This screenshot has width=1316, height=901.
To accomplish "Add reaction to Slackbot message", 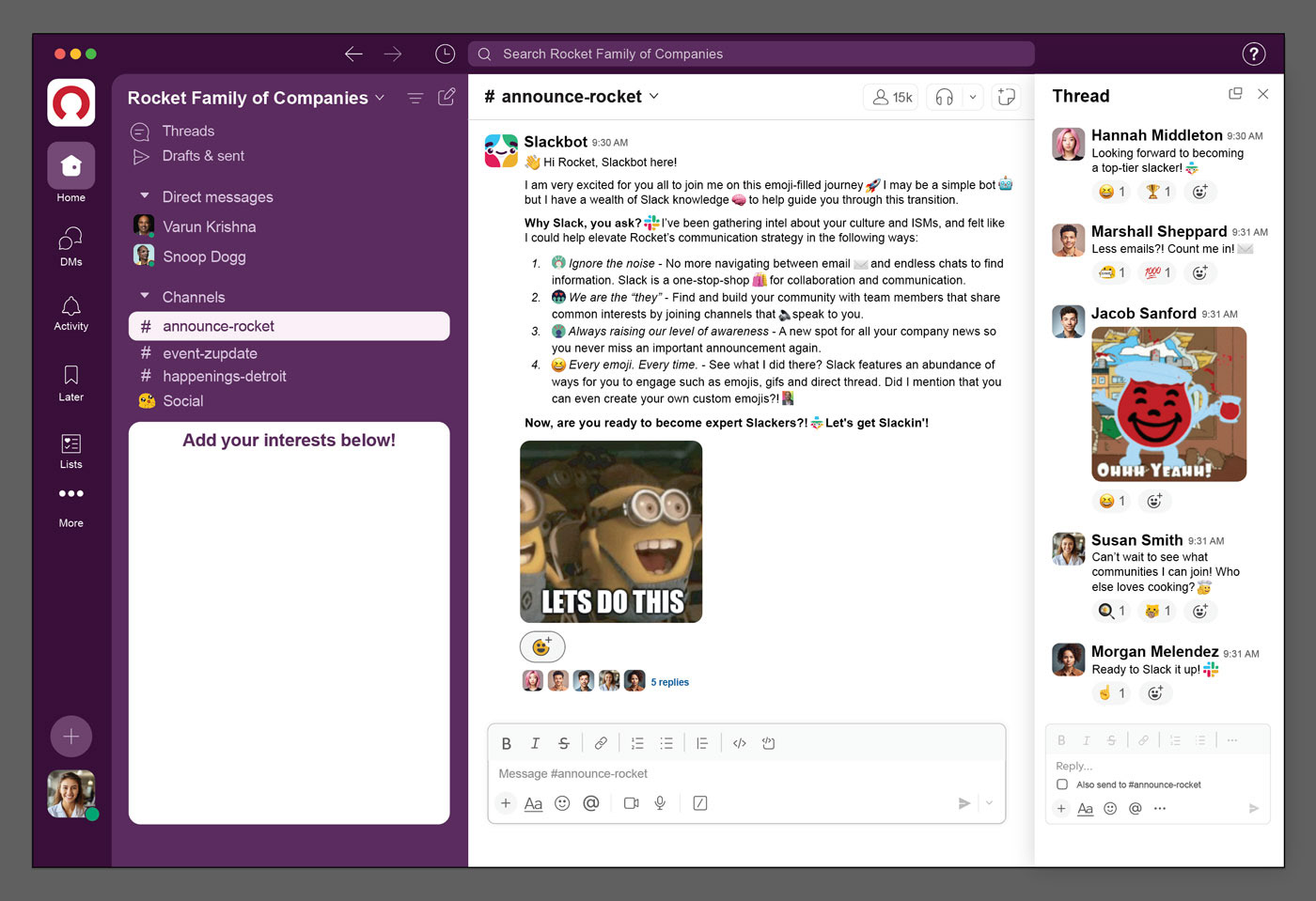I will tap(542, 646).
